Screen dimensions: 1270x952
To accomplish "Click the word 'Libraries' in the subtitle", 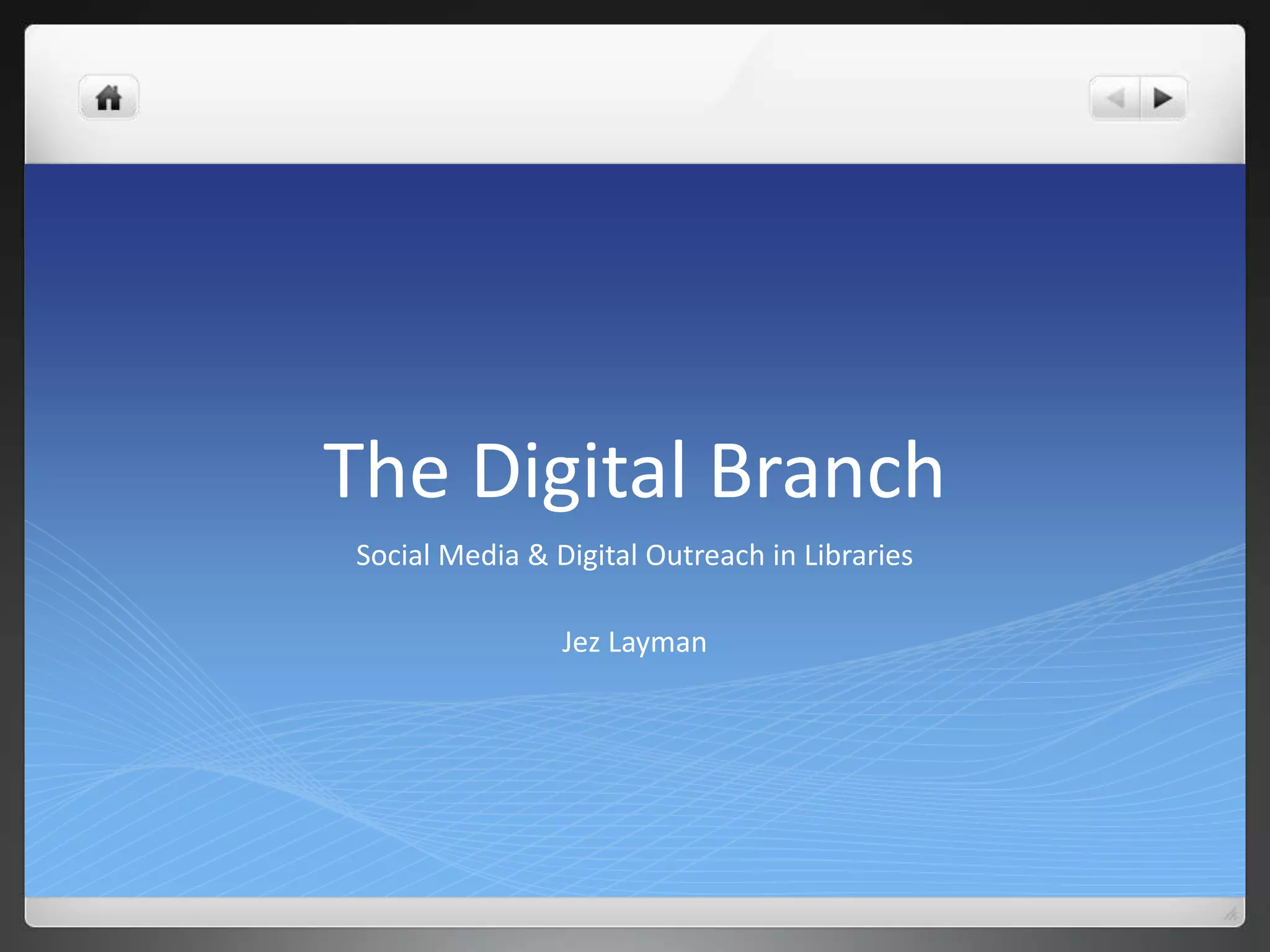I will [x=858, y=555].
